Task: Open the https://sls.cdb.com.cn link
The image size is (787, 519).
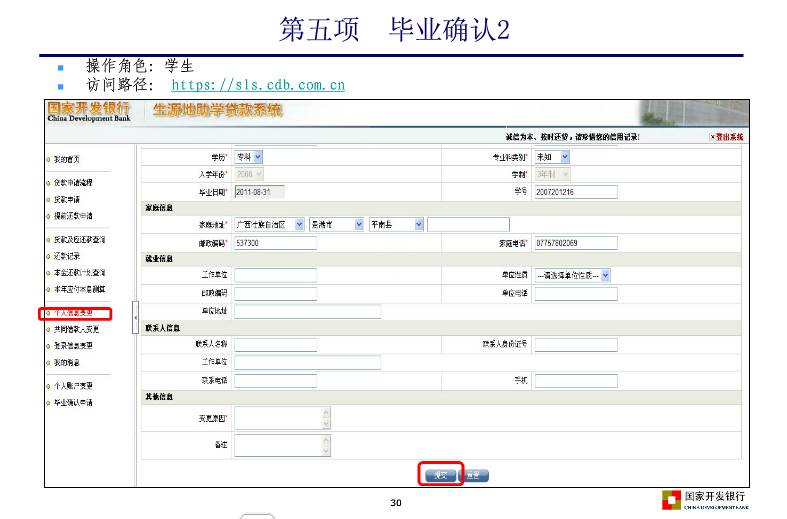Action: click(x=258, y=85)
